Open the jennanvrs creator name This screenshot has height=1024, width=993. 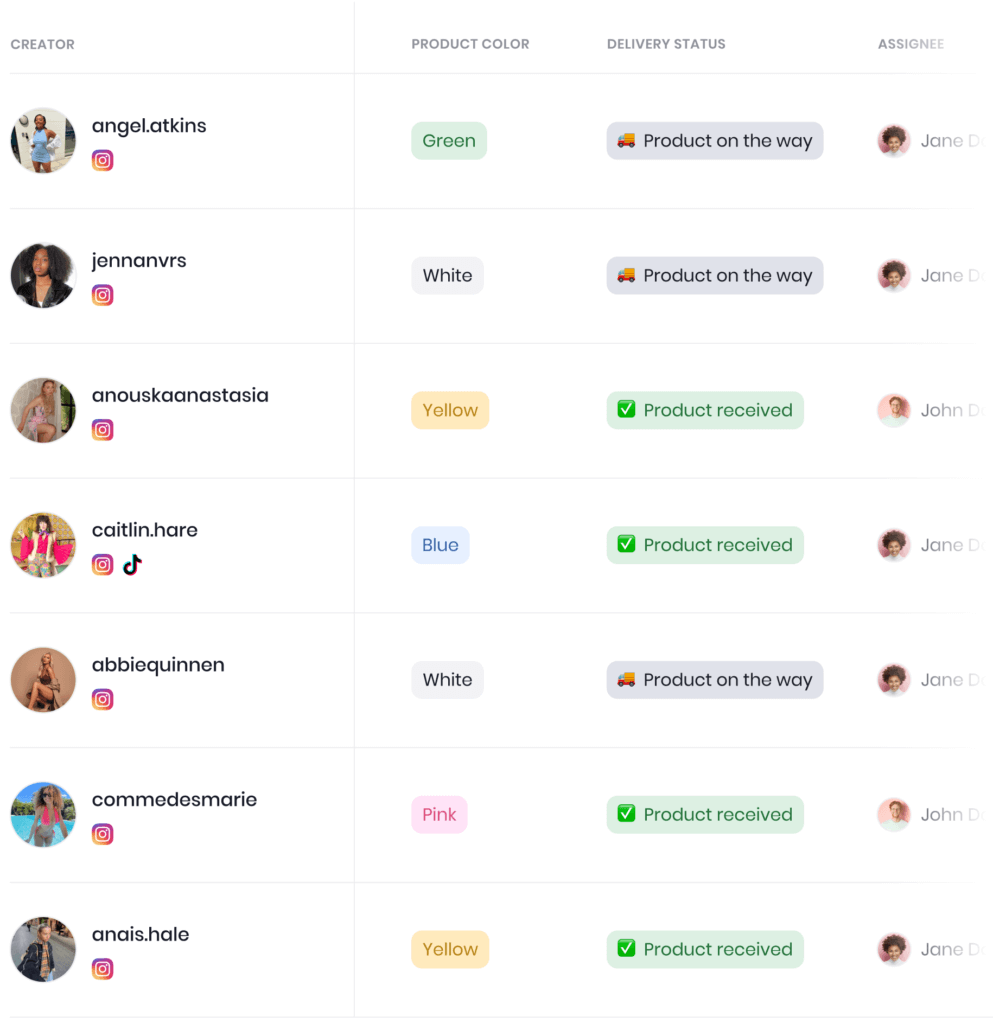pyautogui.click(x=139, y=261)
